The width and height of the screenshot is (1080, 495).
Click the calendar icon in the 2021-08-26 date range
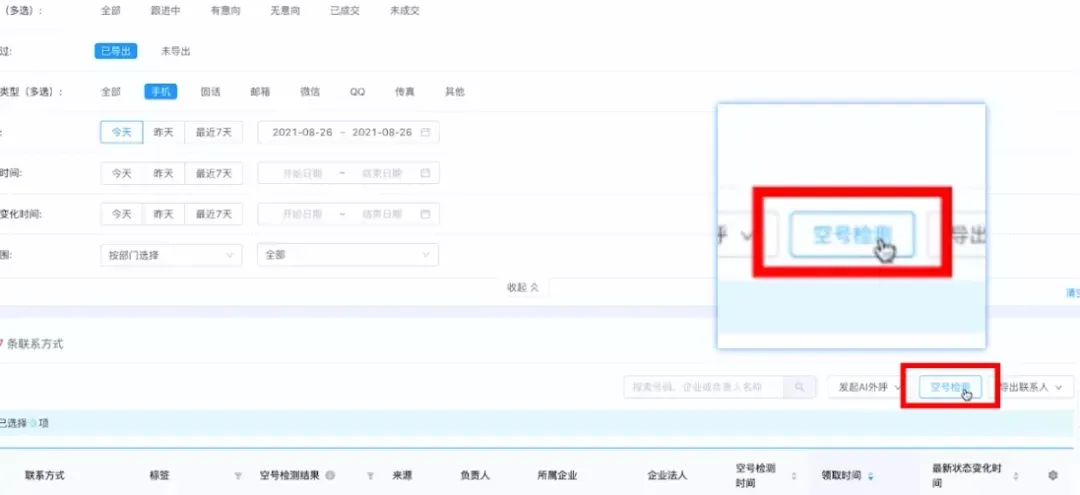426,132
